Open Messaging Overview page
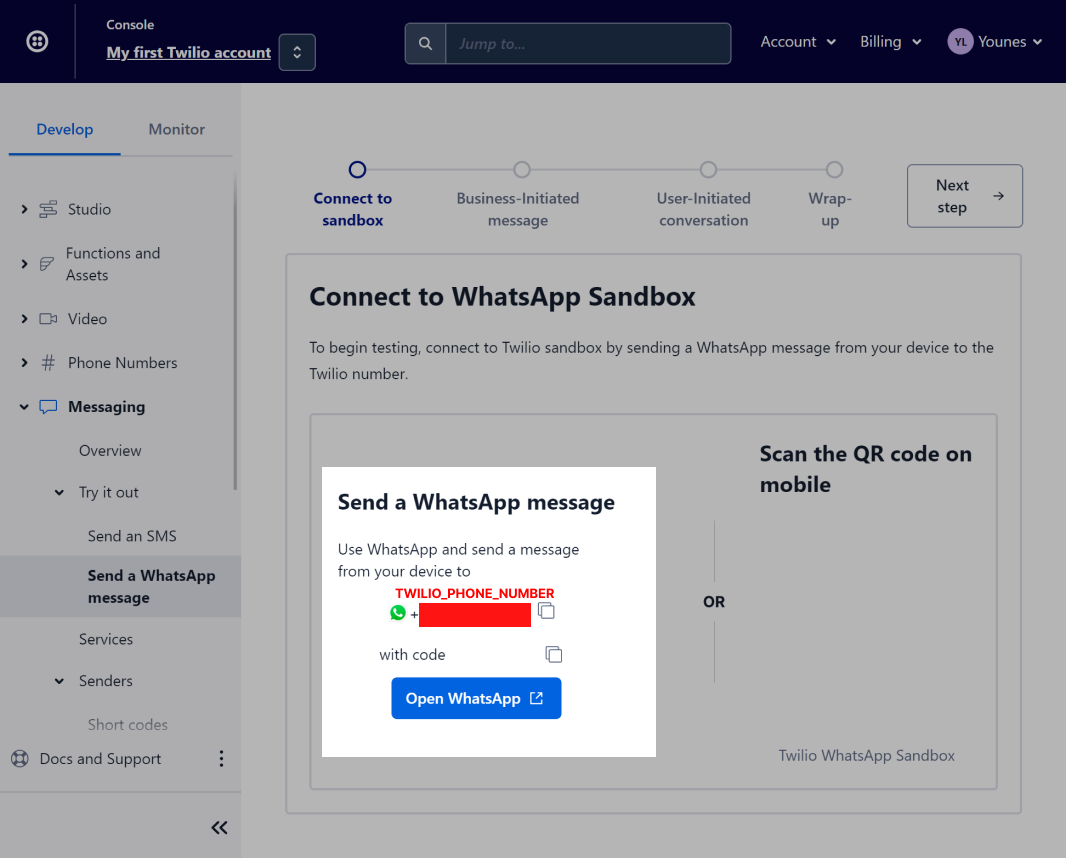 [110, 451]
